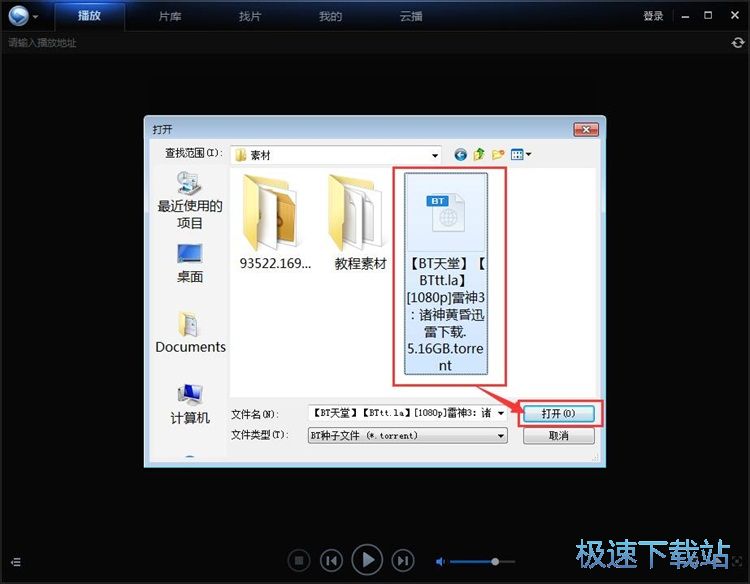Adjust the volume slider
750x584 pixels.
click(x=494, y=561)
